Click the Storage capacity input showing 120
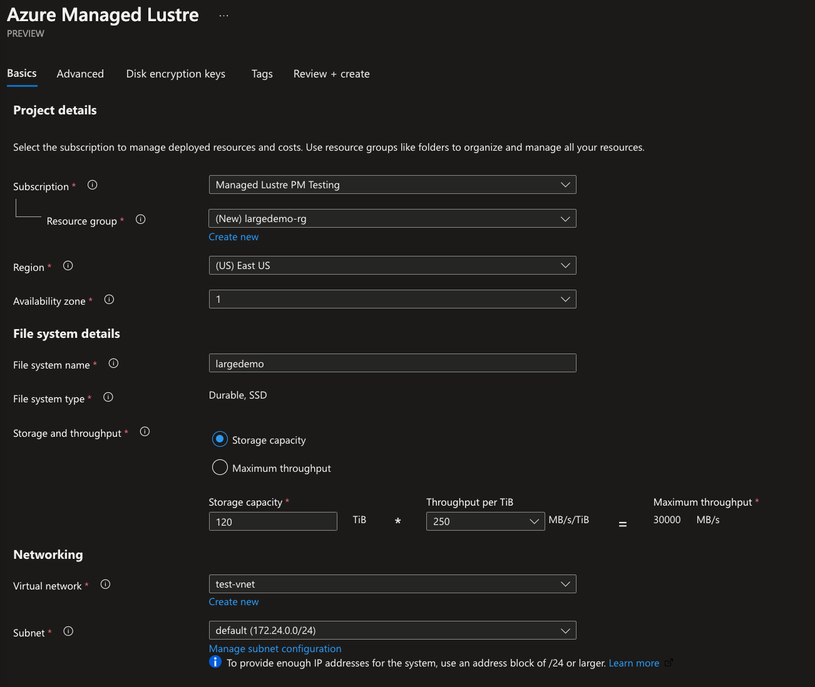This screenshot has width=815, height=687. 273,522
